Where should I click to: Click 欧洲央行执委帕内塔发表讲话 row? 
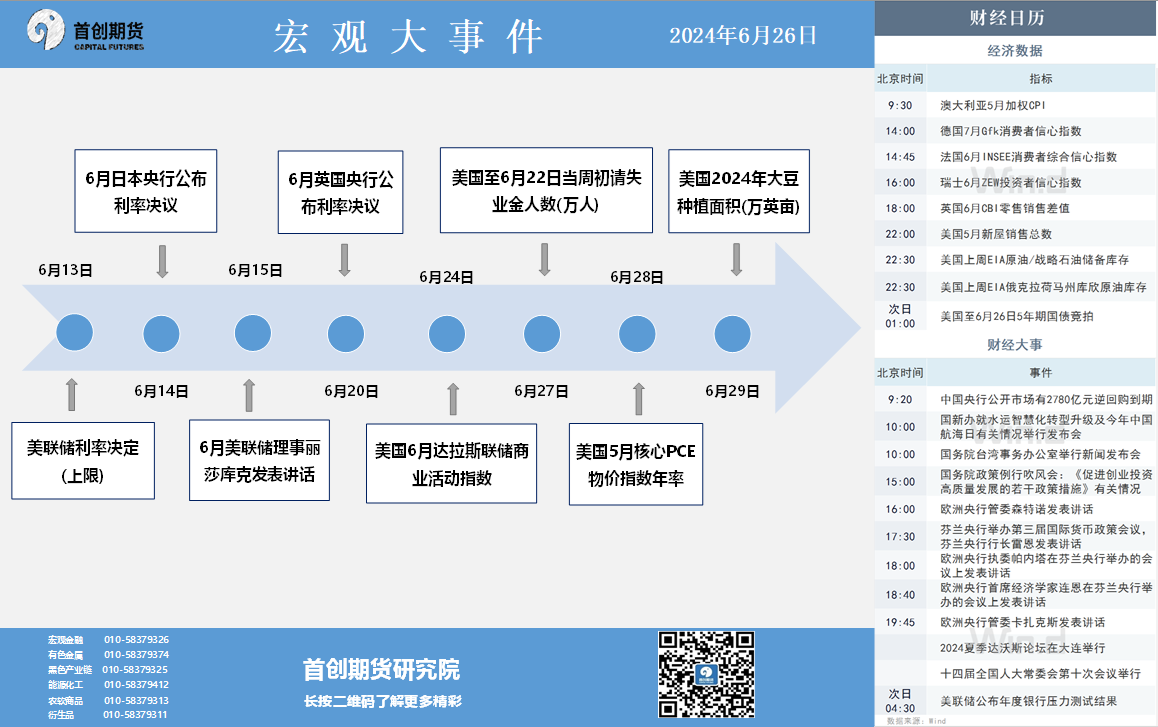[x=1015, y=566]
